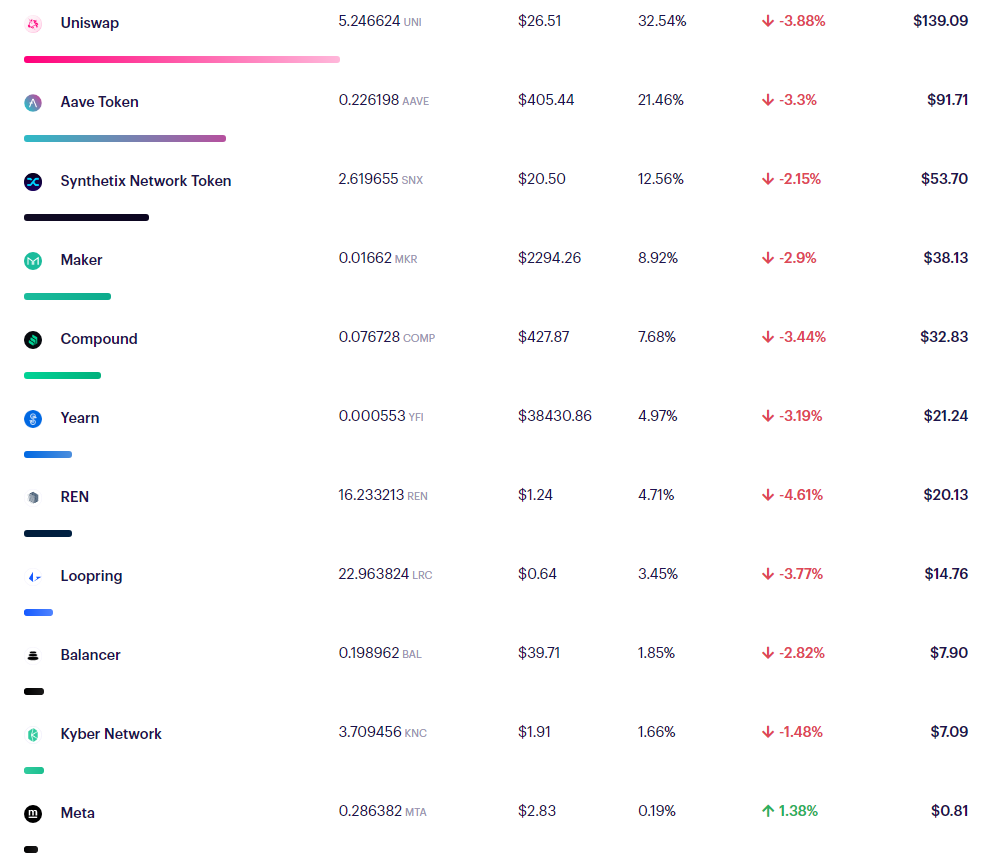
Task: Click the Loopring token icon
Action: coord(33,576)
